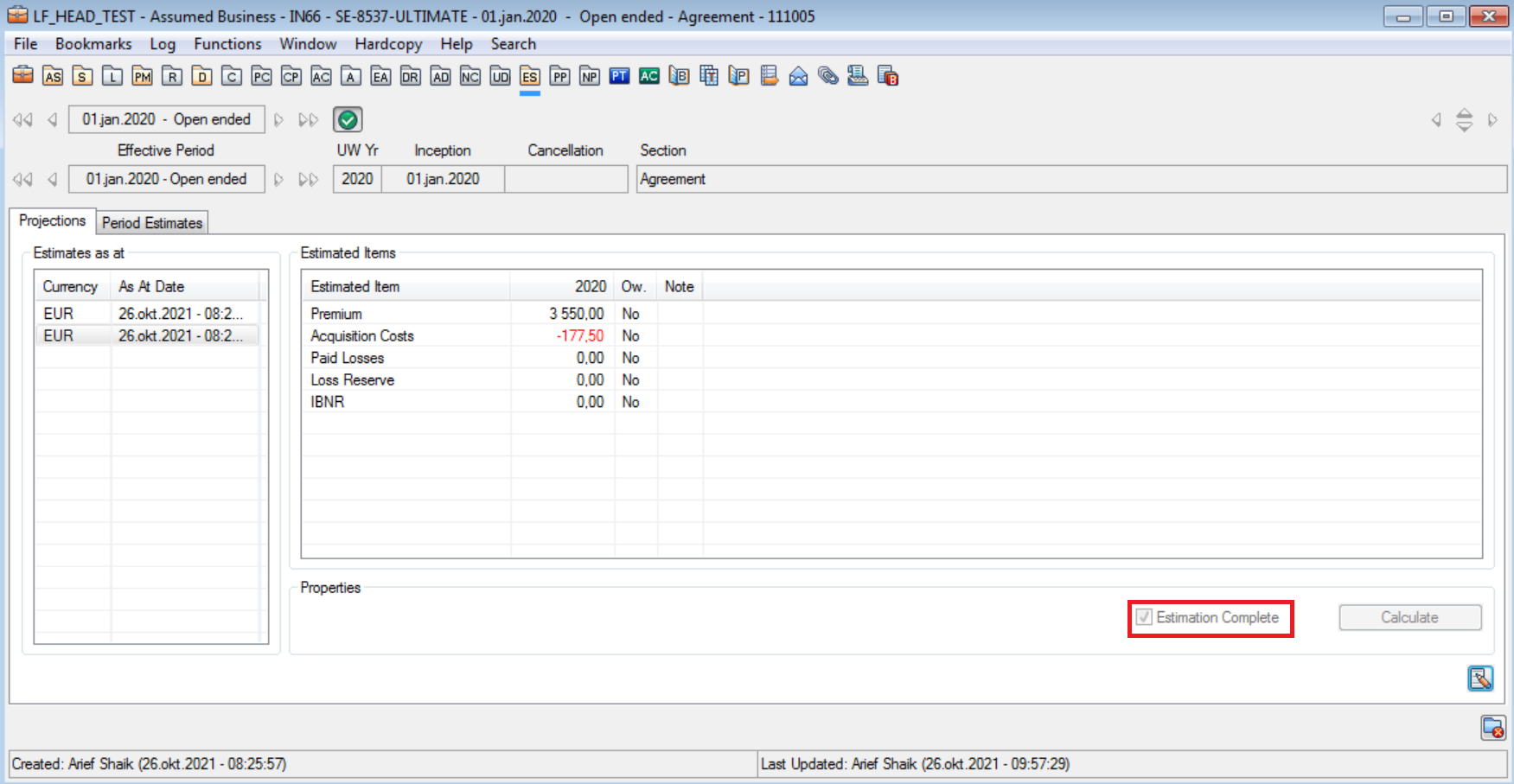Open the envelope mail icon in toolbar
The image size is (1514, 784).
click(798, 77)
